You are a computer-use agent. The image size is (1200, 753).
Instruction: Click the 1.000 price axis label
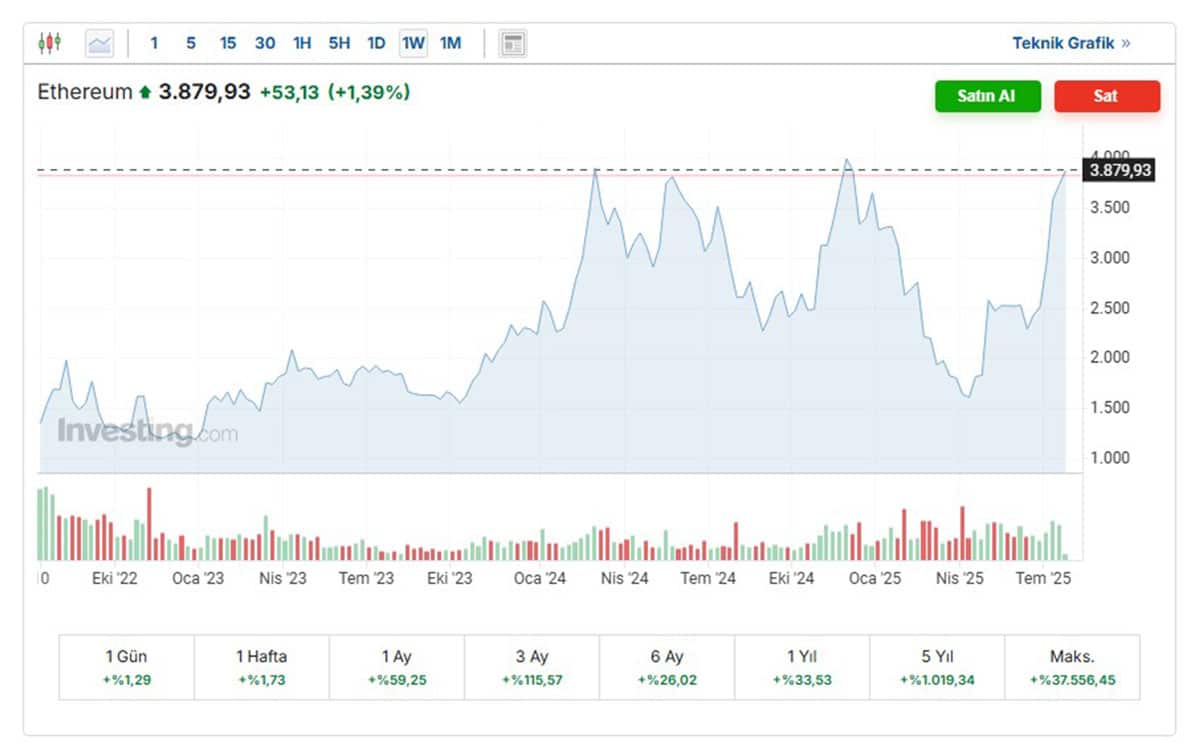pyautogui.click(x=1109, y=457)
